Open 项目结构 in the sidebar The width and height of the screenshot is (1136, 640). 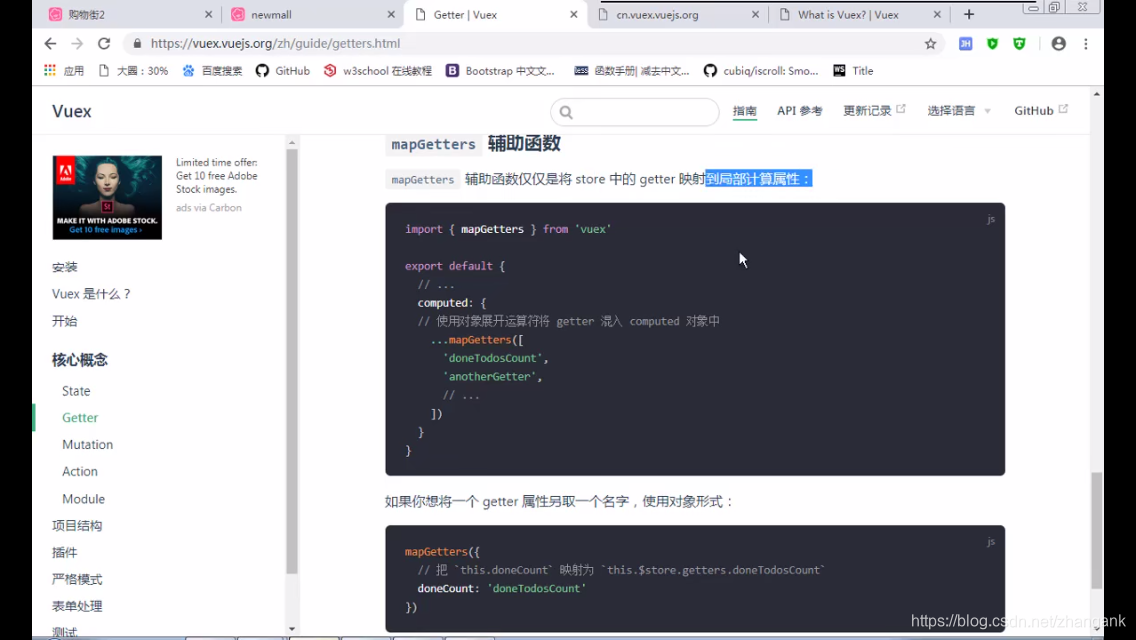[77, 525]
